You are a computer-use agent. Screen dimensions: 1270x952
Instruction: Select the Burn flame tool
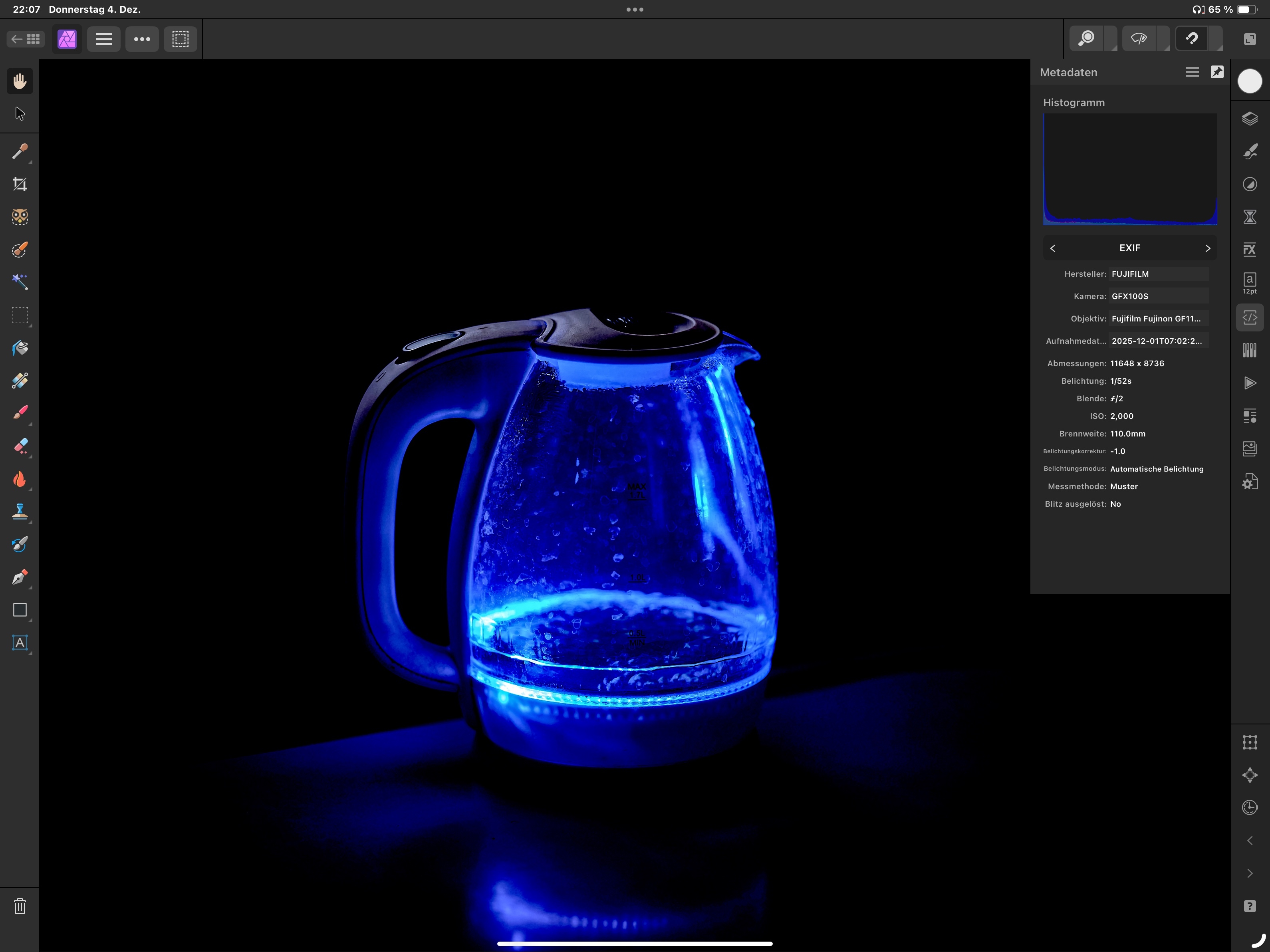click(x=20, y=479)
